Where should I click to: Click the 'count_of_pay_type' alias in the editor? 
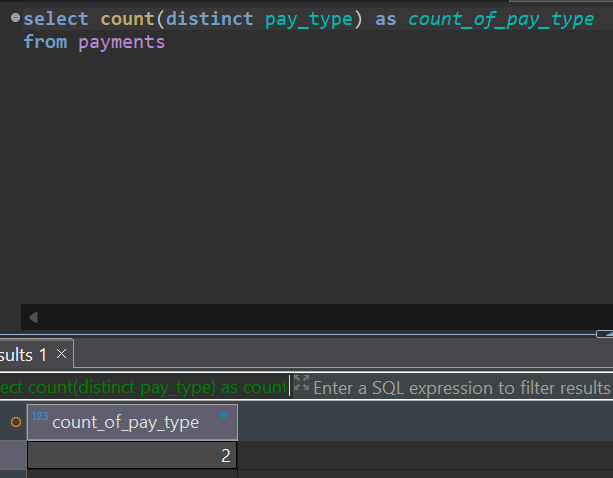[x=501, y=19]
